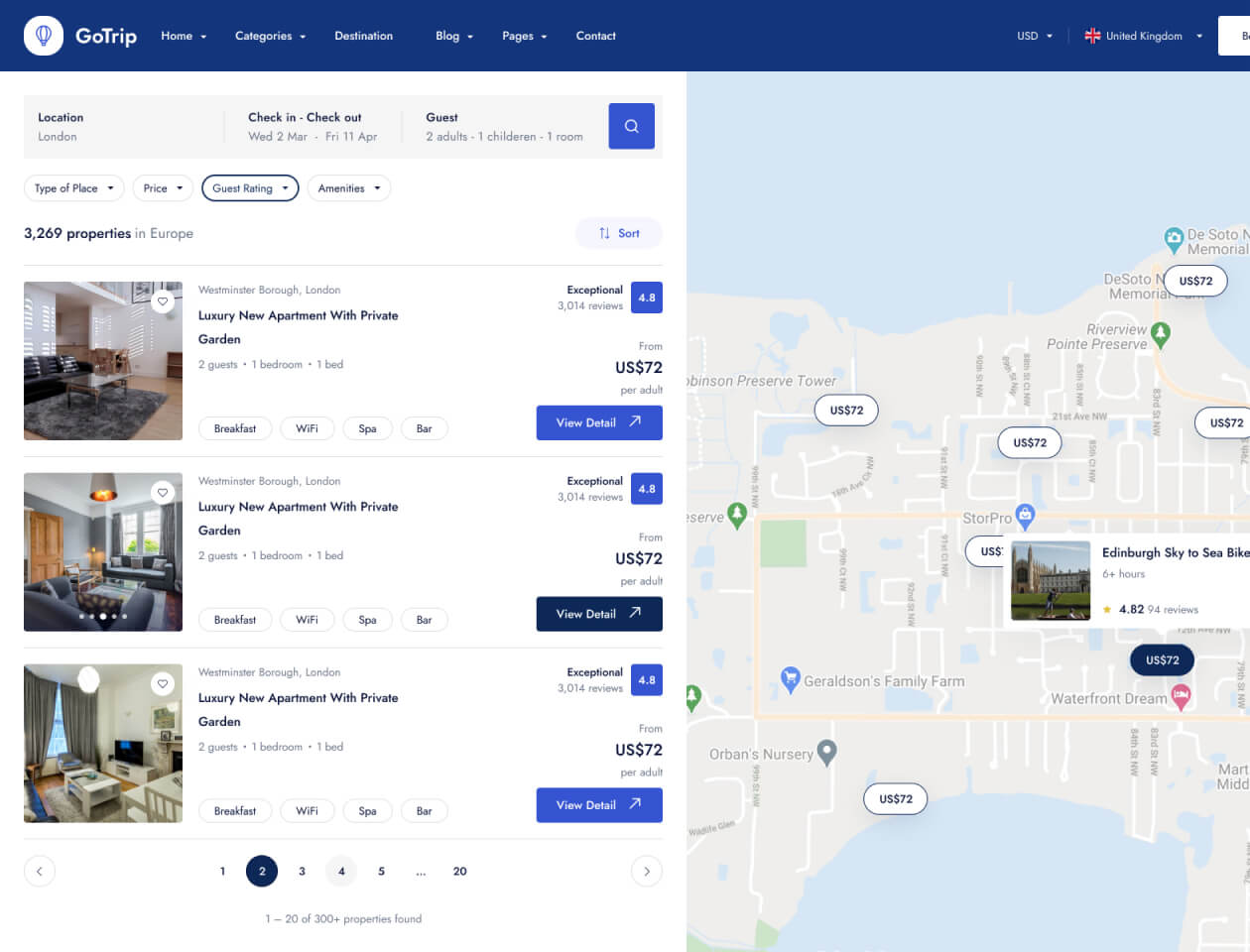The width and height of the screenshot is (1250, 952).
Task: Open the Categories menu
Action: tap(270, 36)
